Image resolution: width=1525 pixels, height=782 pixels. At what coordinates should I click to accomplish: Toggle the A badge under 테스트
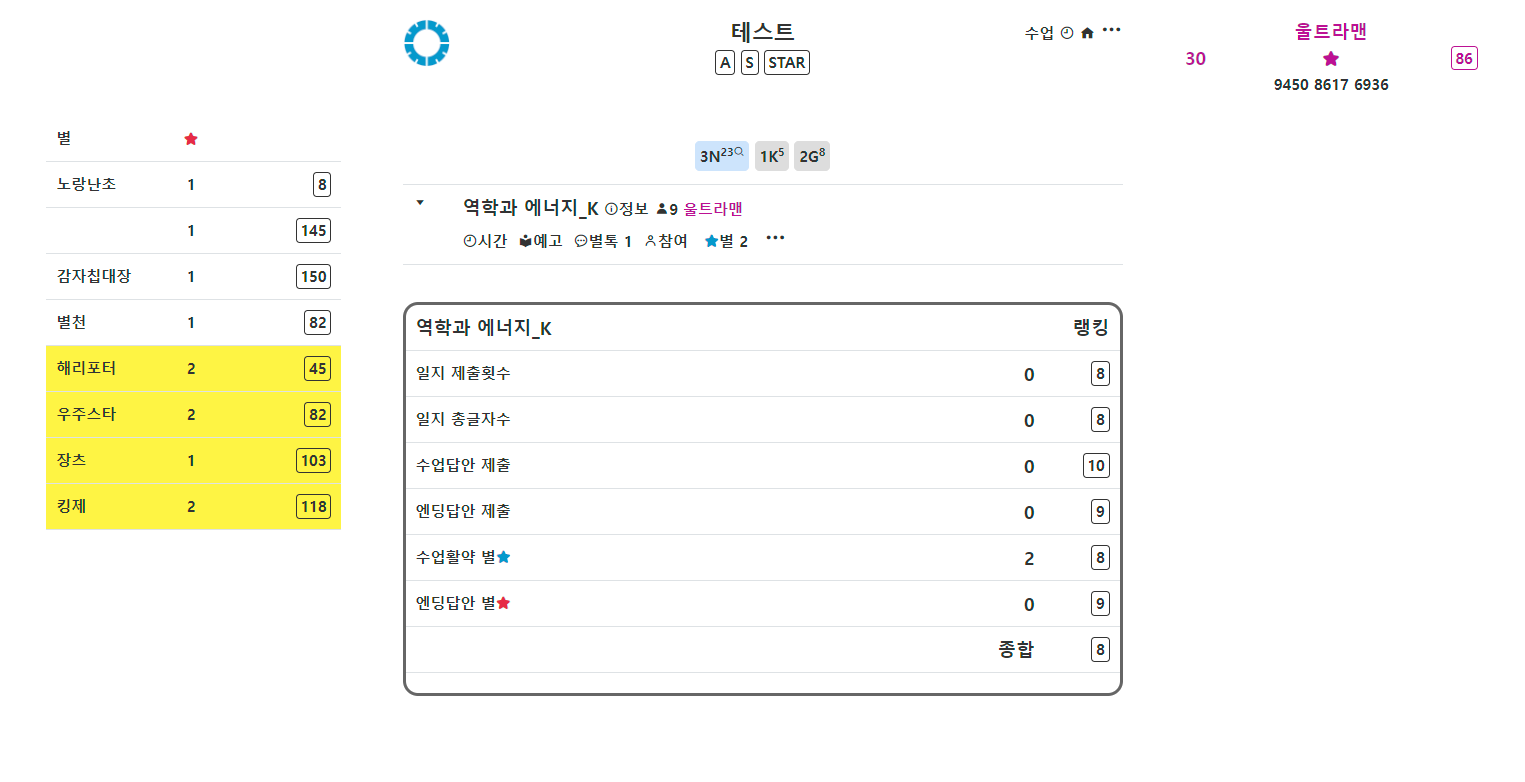click(725, 63)
